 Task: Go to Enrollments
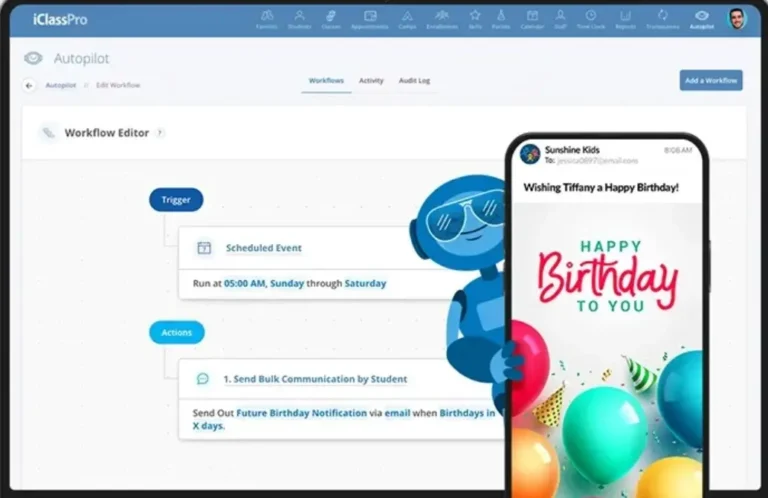(442, 20)
